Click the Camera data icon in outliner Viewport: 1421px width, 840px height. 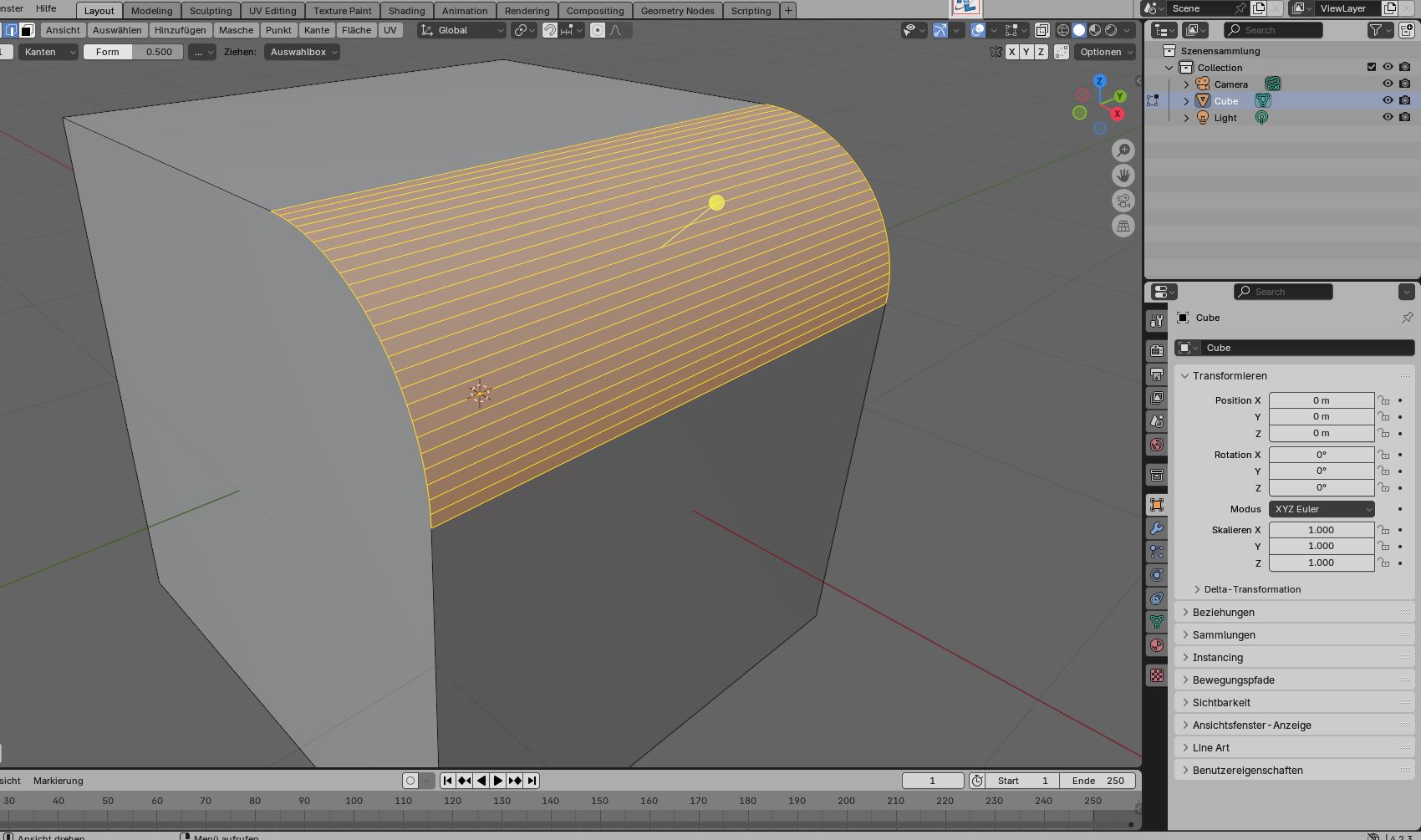1272,84
